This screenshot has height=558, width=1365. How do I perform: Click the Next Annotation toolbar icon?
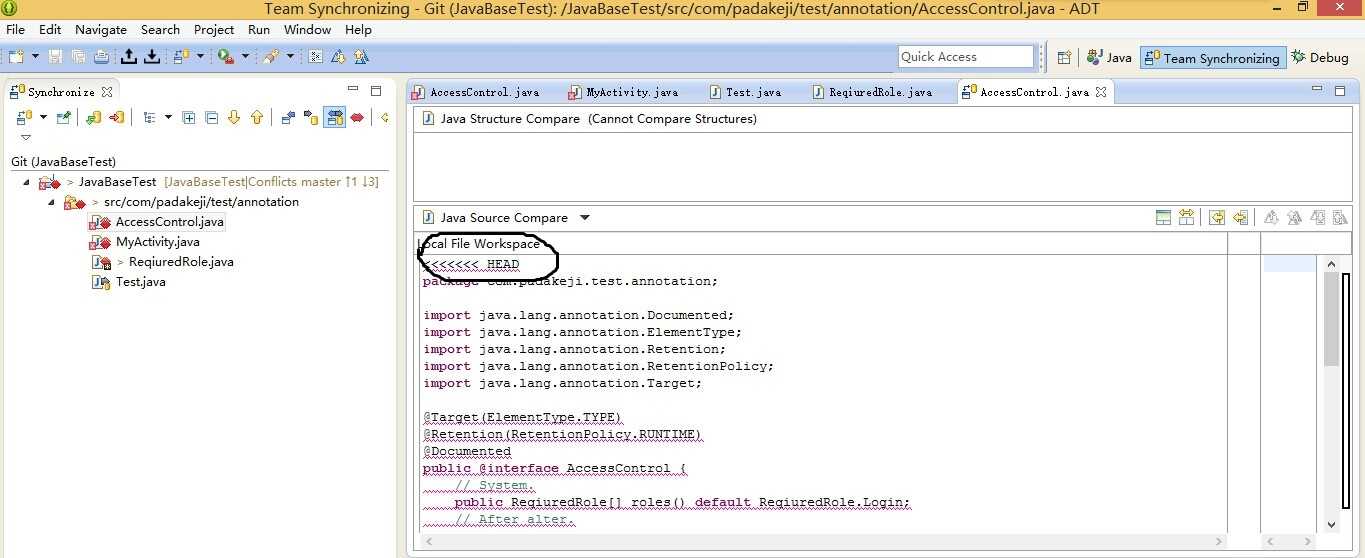[339, 57]
